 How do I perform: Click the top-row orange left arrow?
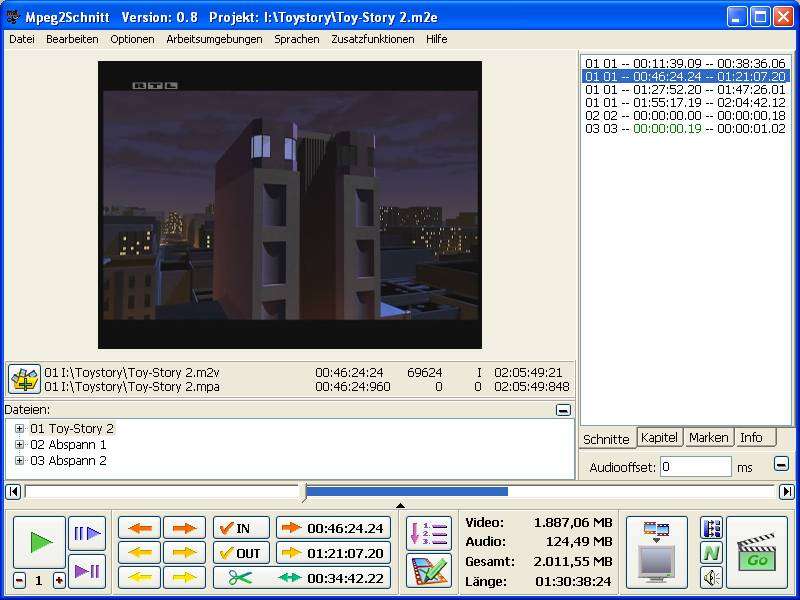[139, 528]
